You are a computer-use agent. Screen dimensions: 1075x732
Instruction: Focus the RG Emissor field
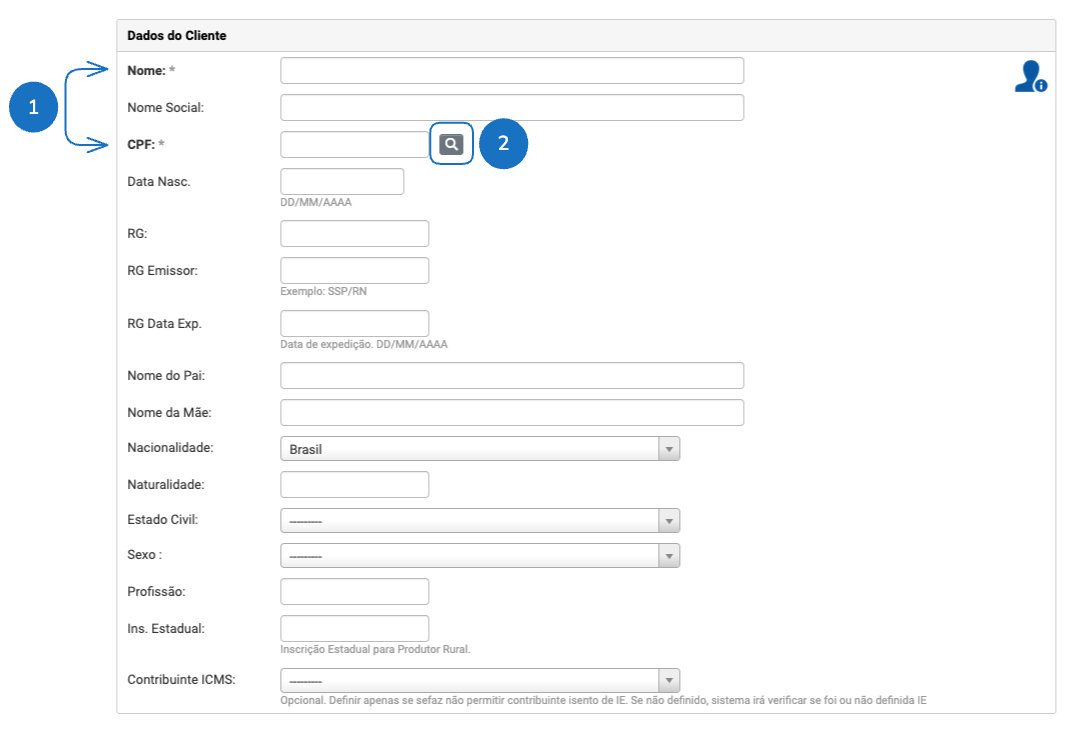pyautogui.click(x=354, y=271)
